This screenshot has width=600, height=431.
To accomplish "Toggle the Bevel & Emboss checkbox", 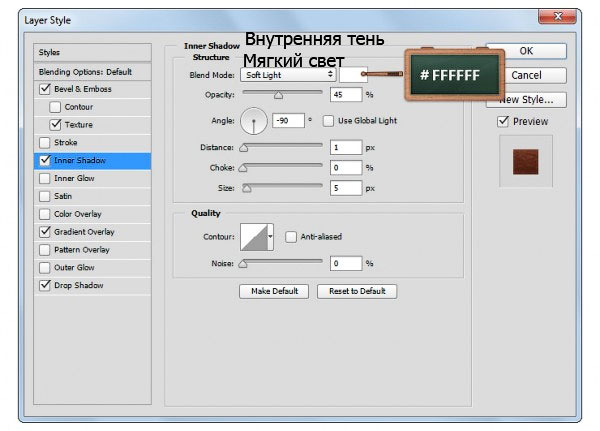I will 45,89.
